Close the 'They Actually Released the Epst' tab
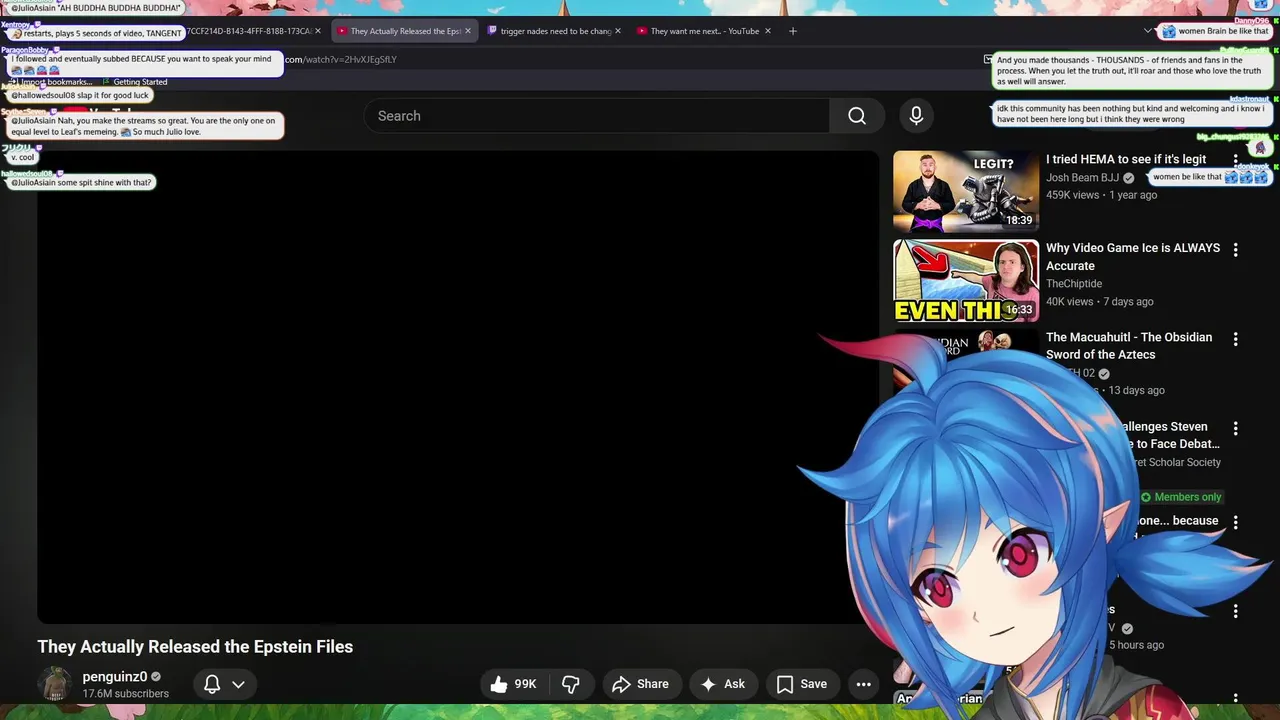This screenshot has height=720, width=1280. coord(467,31)
